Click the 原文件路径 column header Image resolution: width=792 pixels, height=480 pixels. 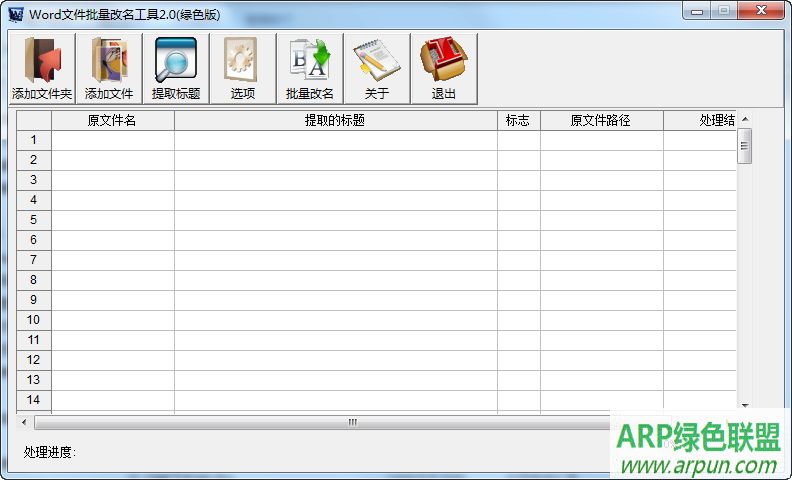point(602,120)
